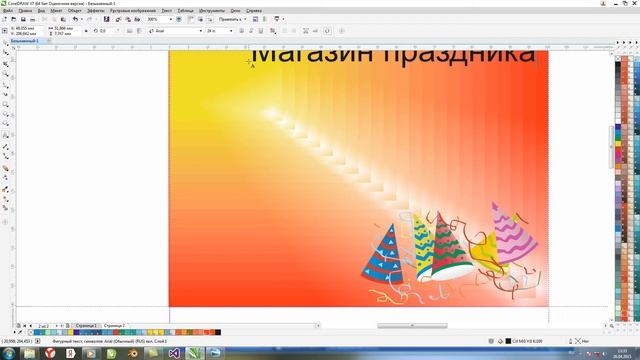Select the Zoom tool in toolbox

(x=5, y=74)
